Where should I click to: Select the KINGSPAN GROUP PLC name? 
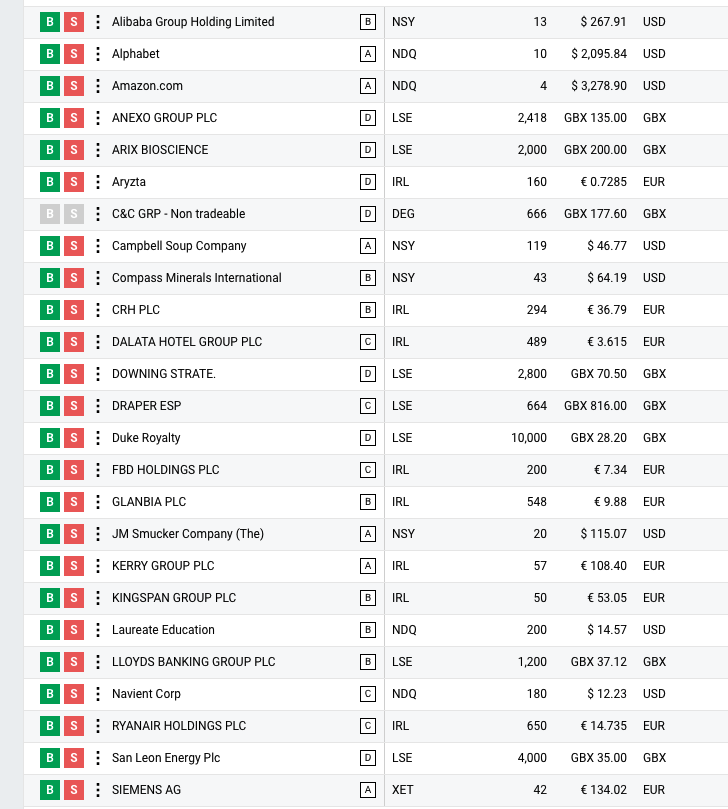point(174,597)
